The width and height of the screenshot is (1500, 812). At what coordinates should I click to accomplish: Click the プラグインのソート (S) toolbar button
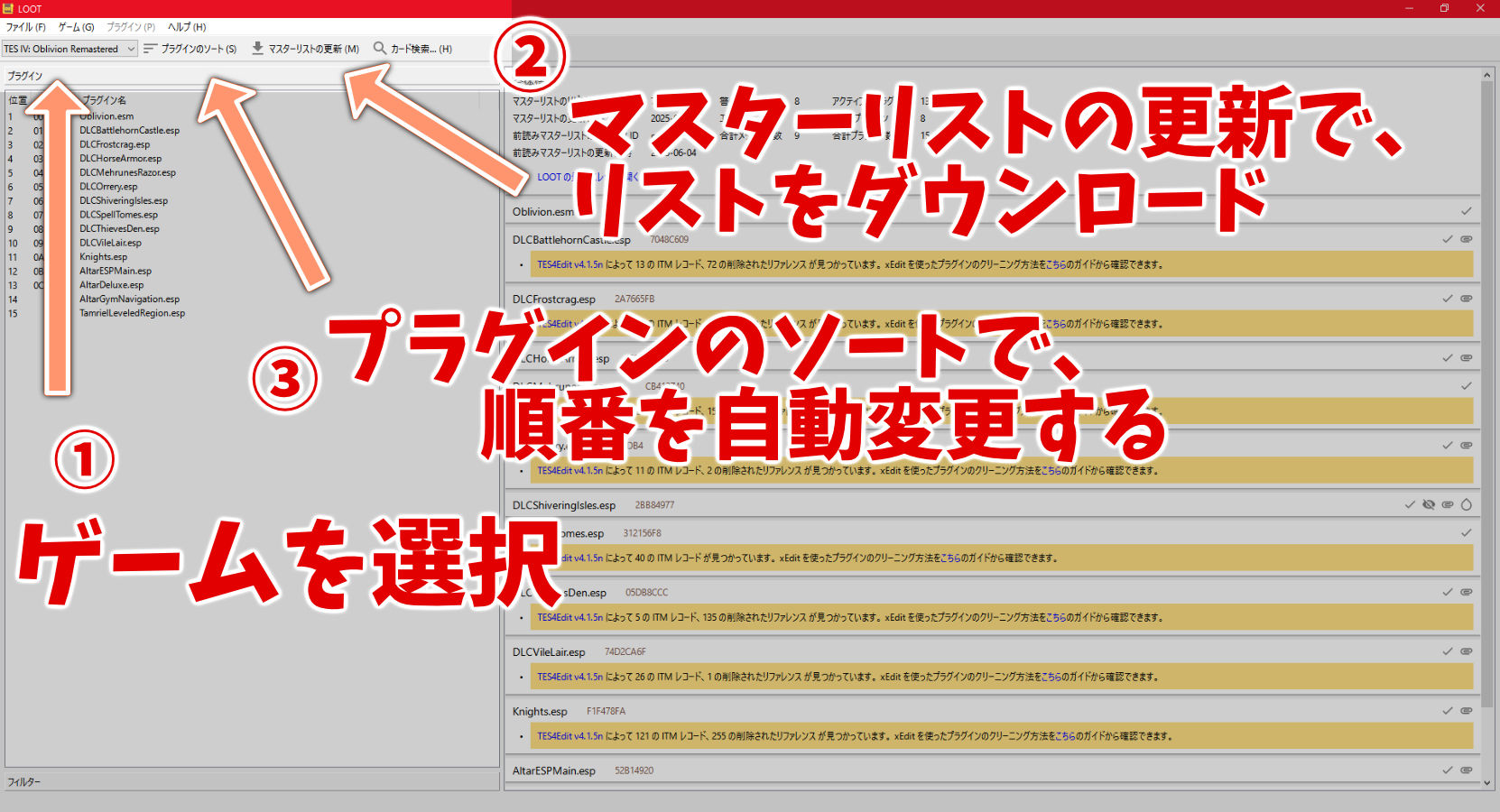pyautogui.click(x=190, y=49)
